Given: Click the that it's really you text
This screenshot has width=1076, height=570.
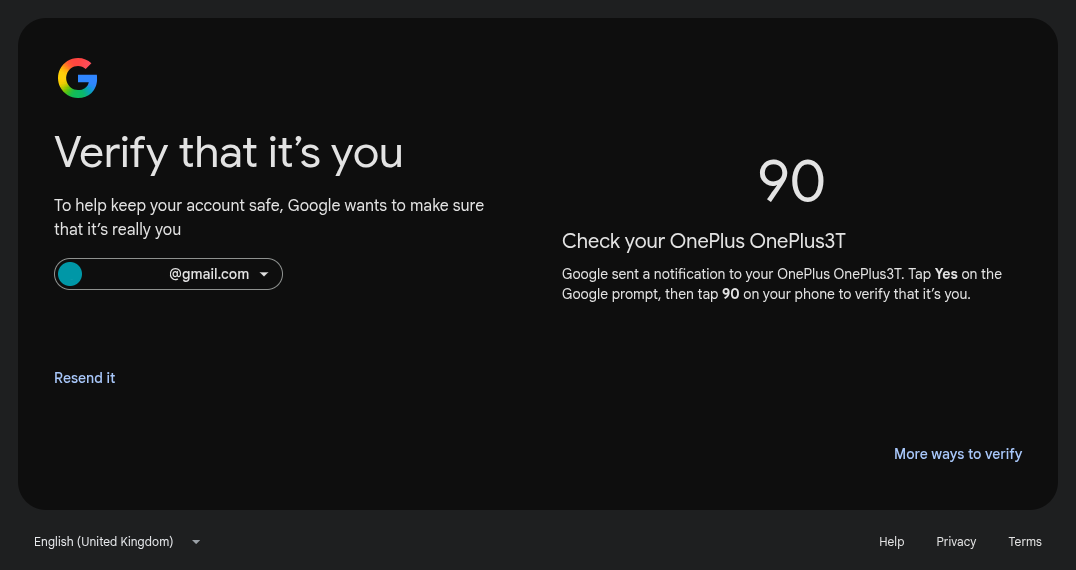Looking at the screenshot, I should pos(117,230).
